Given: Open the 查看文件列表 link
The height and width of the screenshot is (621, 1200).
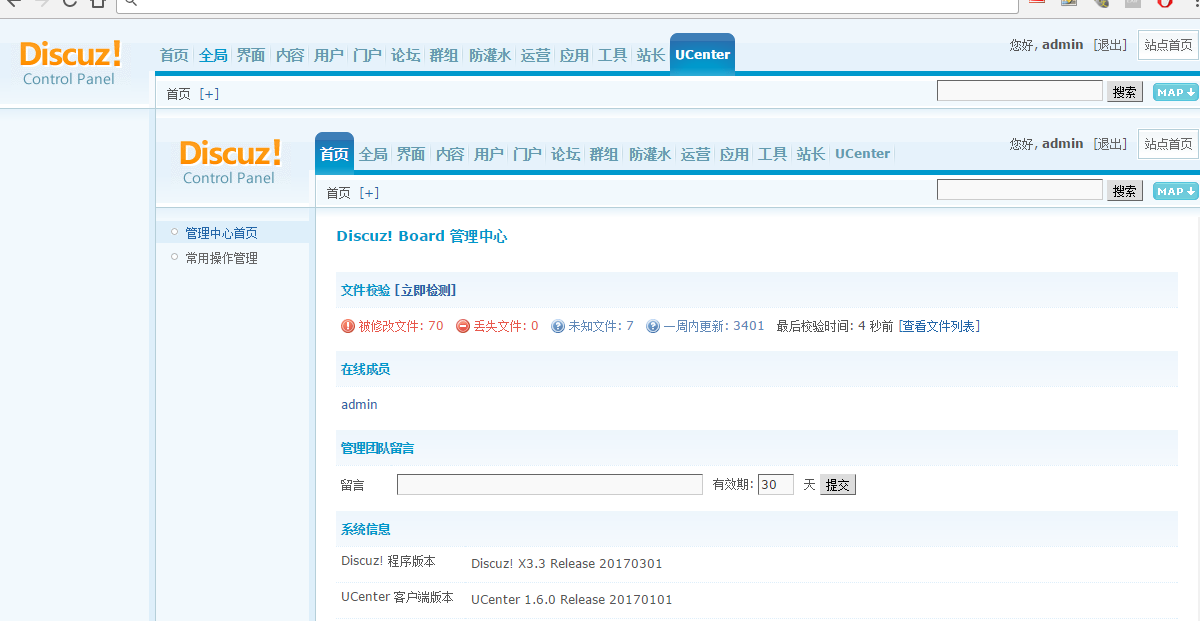Looking at the screenshot, I should click(939, 326).
